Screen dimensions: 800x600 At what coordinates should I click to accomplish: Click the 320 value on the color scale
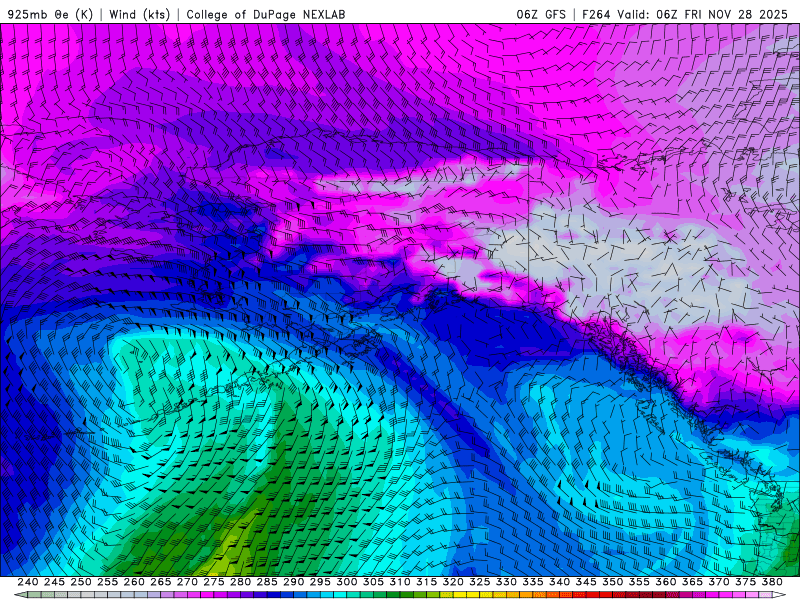(x=453, y=582)
